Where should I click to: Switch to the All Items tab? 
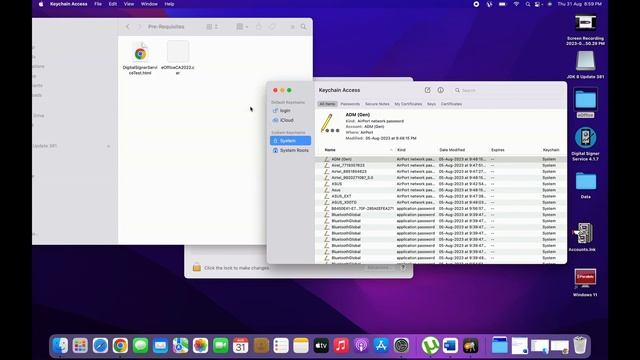click(x=327, y=104)
